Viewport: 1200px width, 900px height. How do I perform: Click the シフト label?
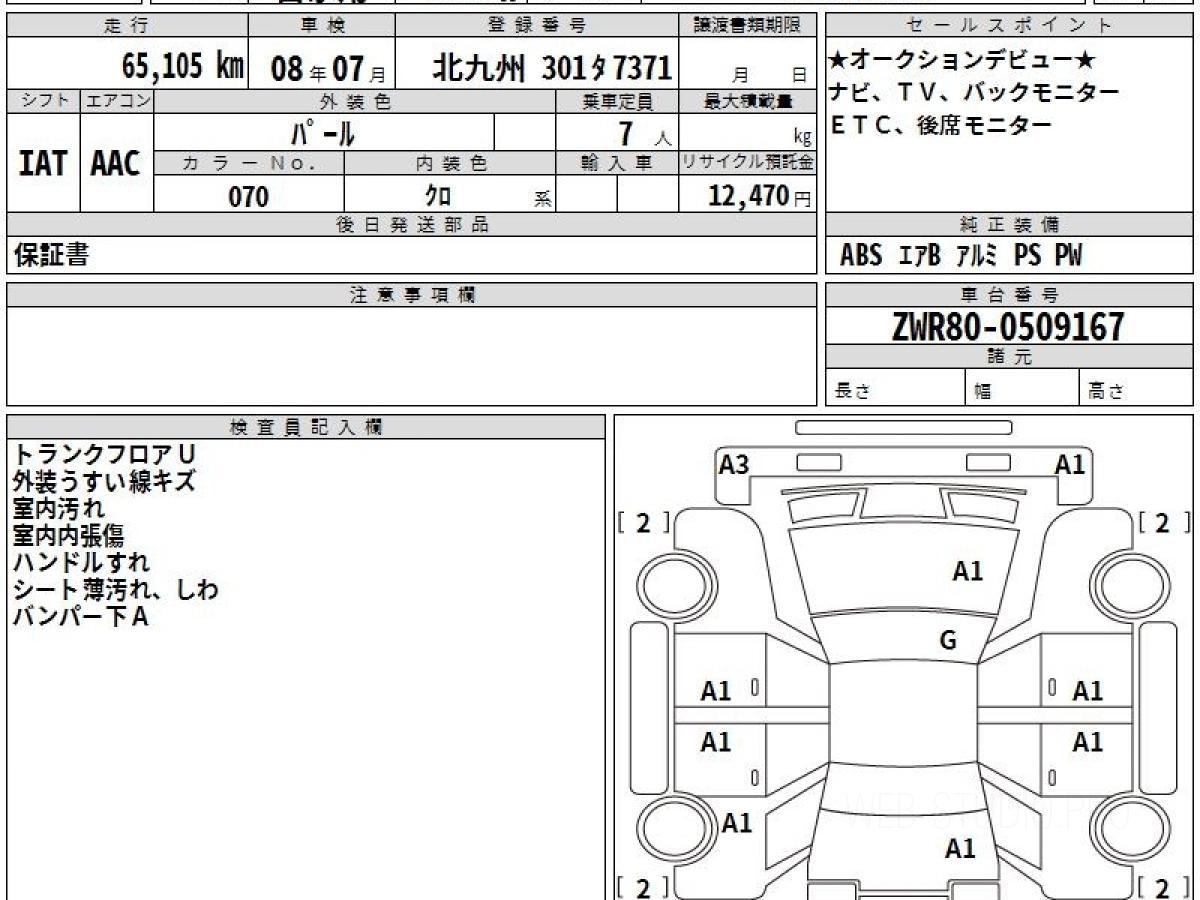pos(43,101)
